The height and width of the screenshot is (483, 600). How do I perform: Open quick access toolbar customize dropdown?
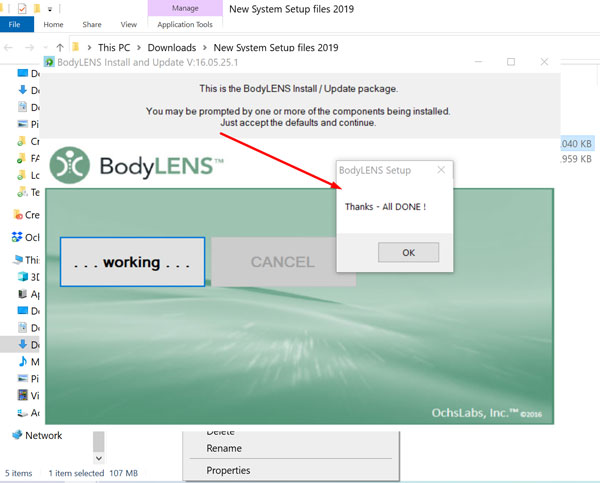(x=50, y=9)
